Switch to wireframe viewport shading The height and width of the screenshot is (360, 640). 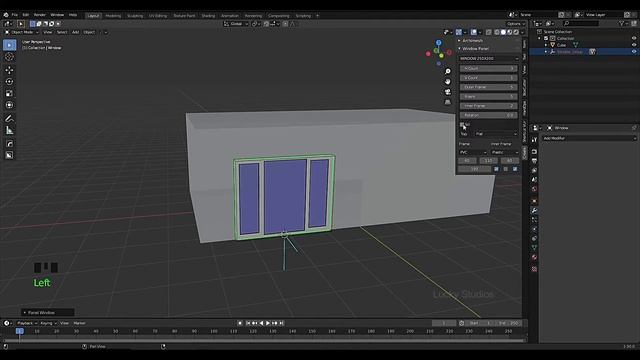(x=497, y=32)
